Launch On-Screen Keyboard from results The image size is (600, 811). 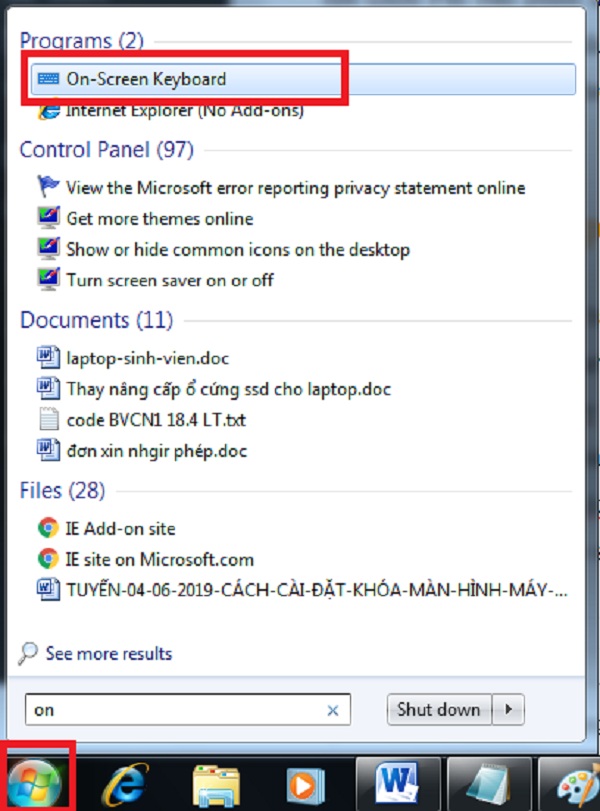pos(146,79)
